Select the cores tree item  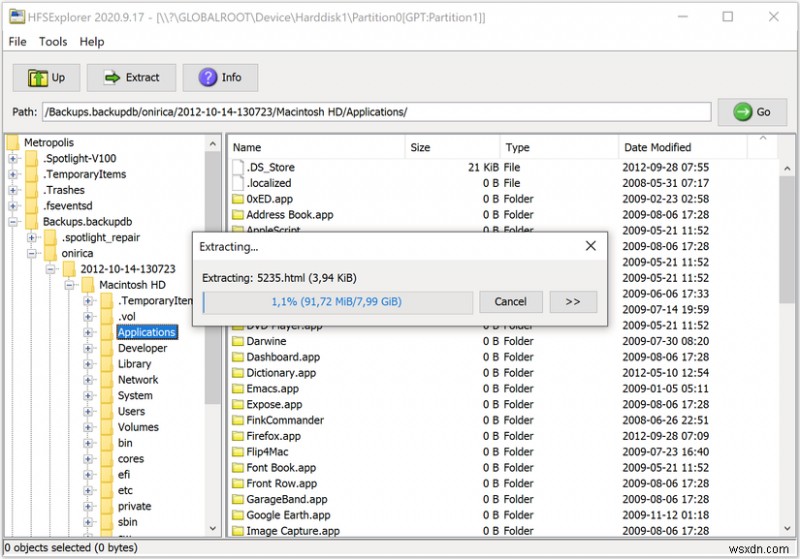point(131,459)
